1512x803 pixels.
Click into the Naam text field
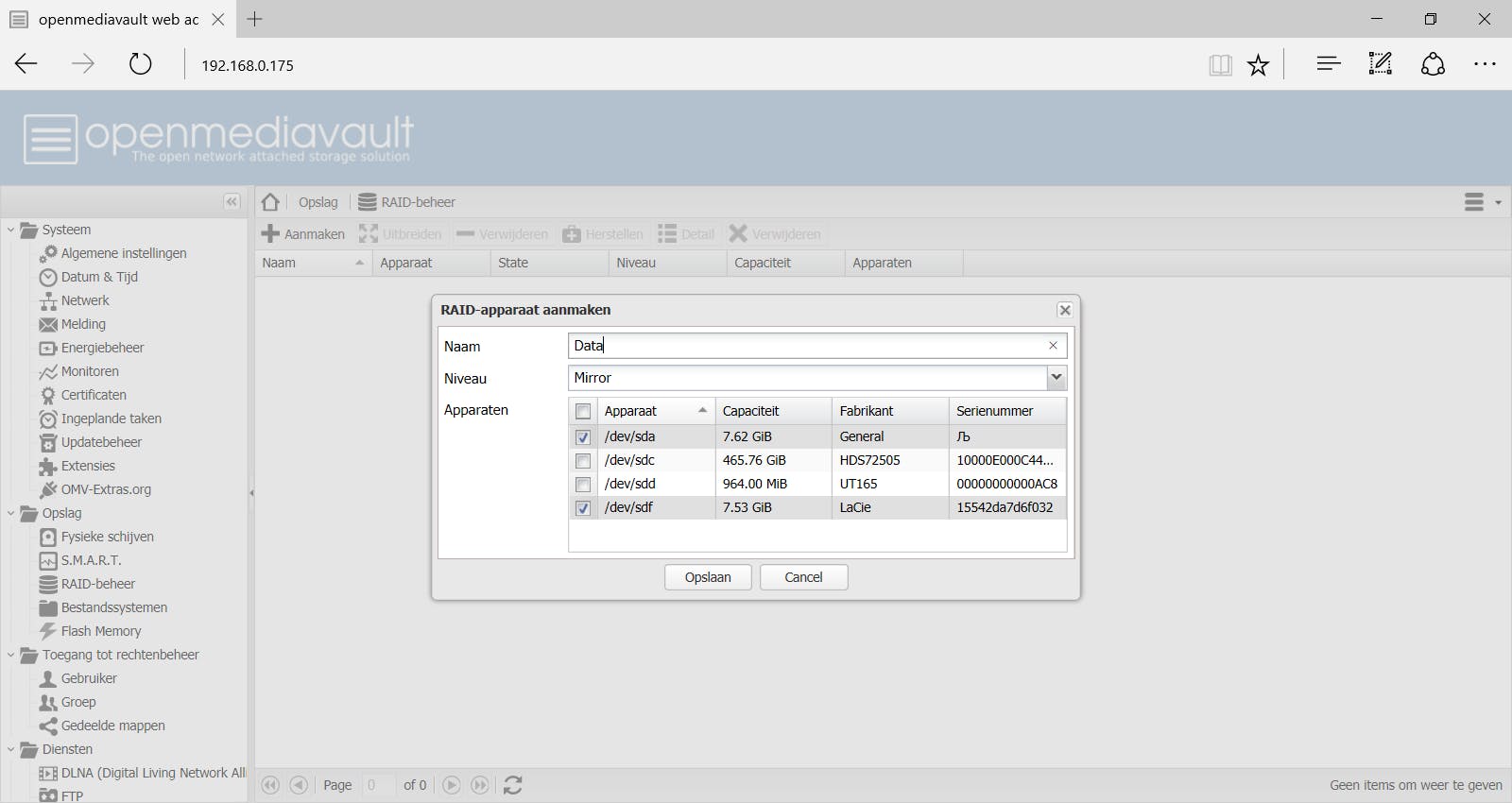coord(803,346)
